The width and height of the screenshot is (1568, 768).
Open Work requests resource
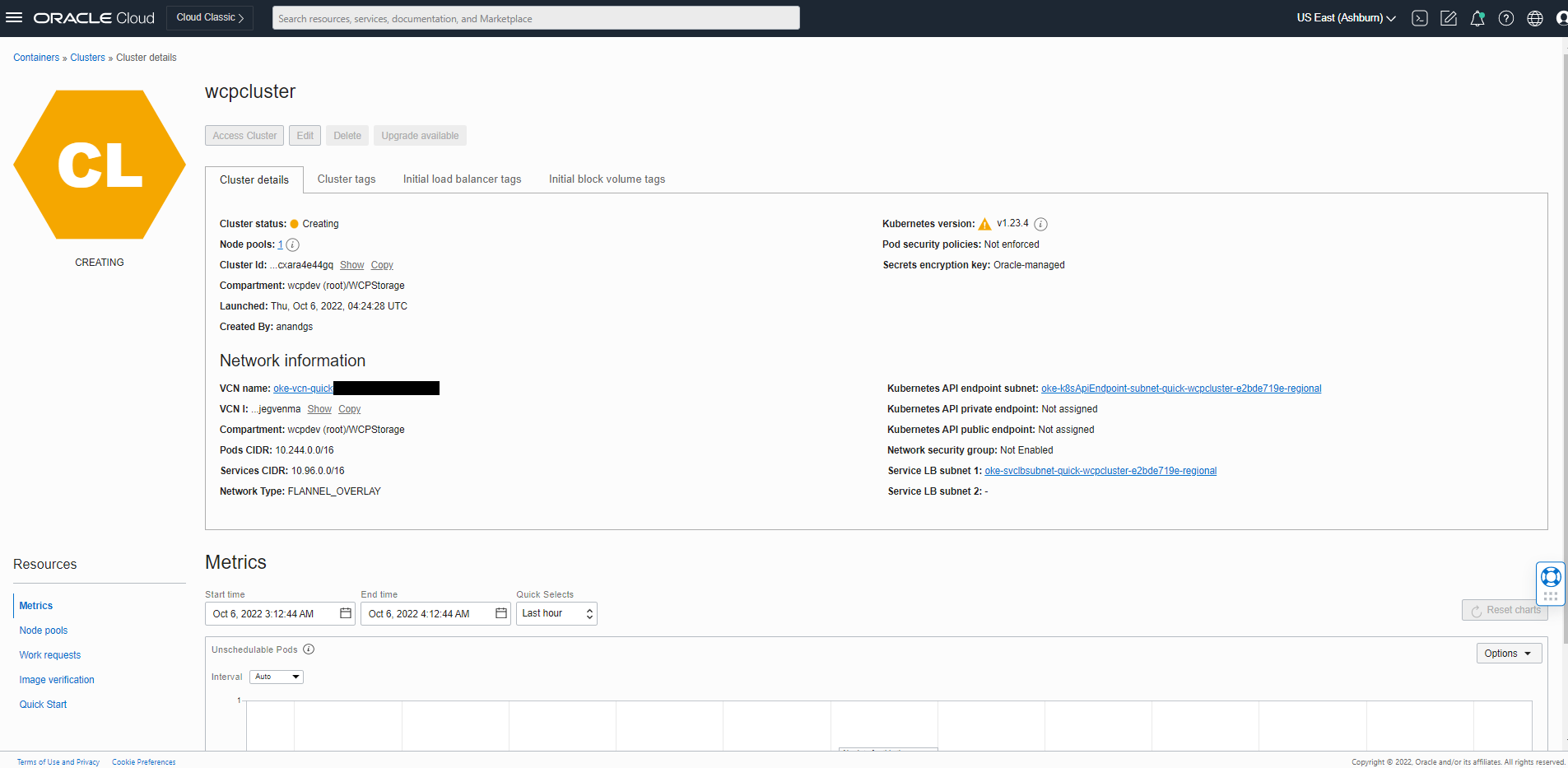(x=50, y=655)
